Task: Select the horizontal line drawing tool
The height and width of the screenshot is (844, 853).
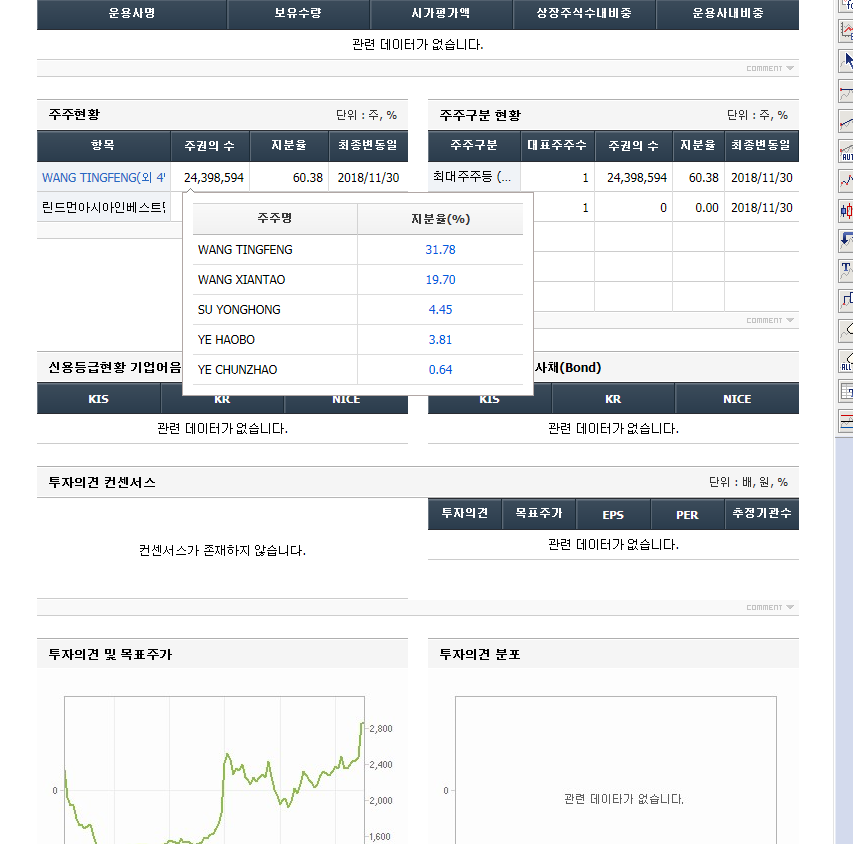Action: 846,91
